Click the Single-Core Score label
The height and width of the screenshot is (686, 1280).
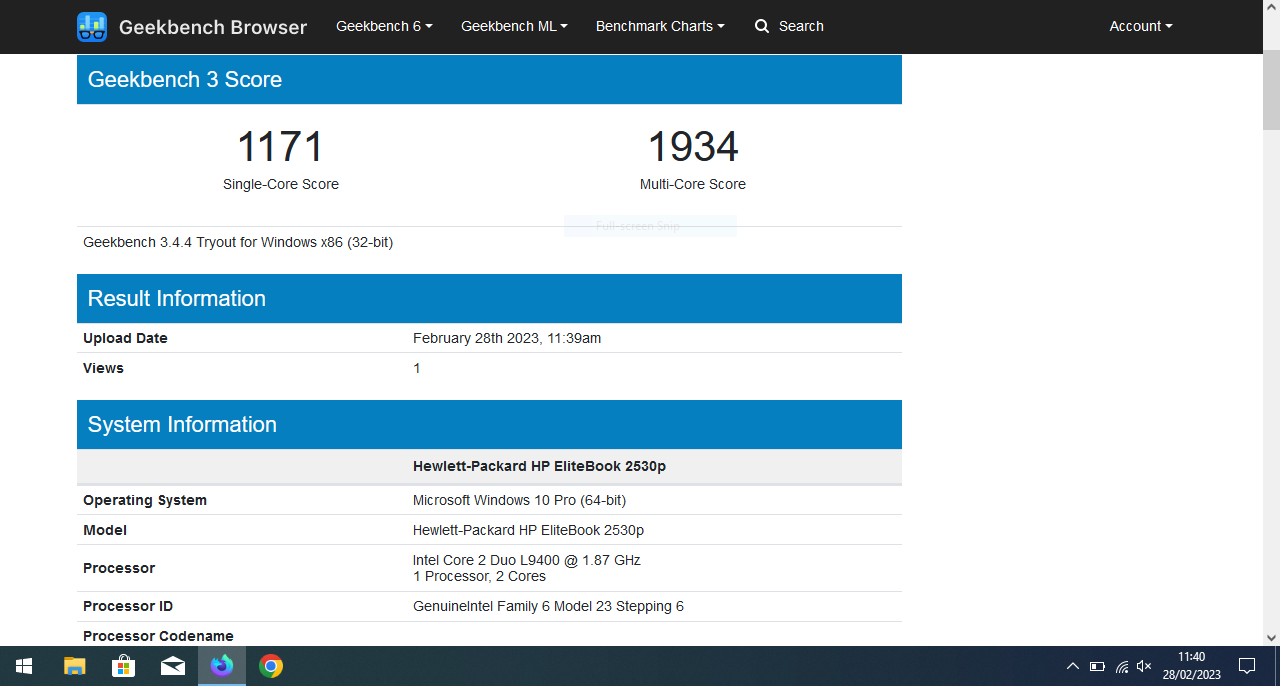281,184
